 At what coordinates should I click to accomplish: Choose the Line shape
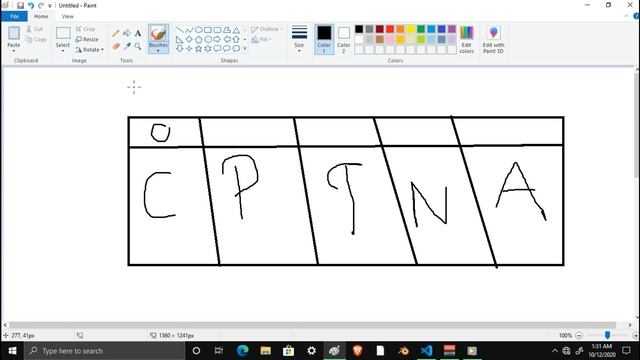tap(180, 30)
